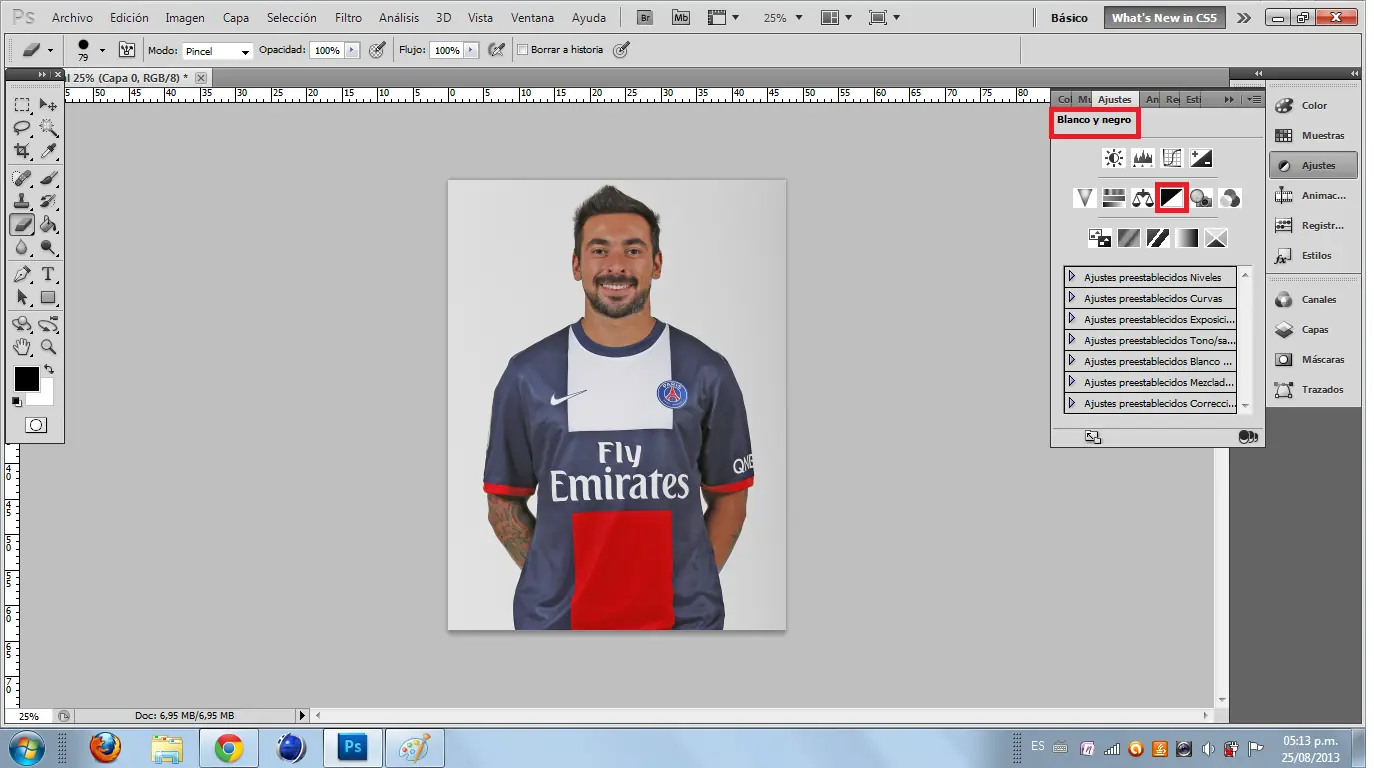Image resolution: width=1374 pixels, height=768 pixels.
Task: Open the Opacidad slider arrow
Action: click(x=351, y=50)
